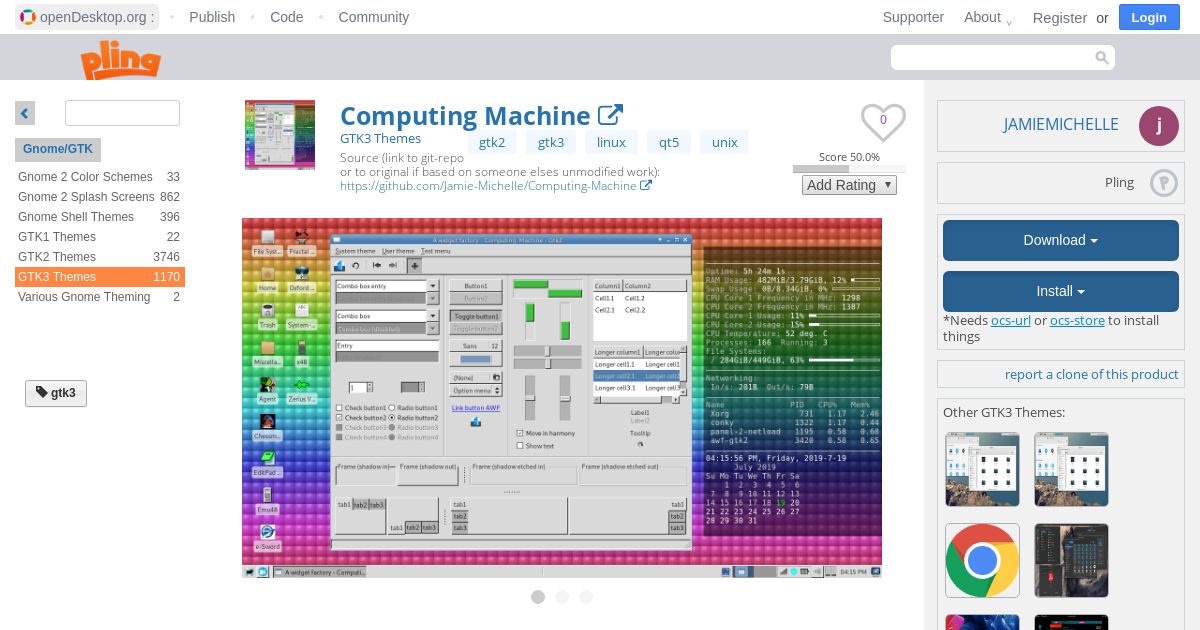
Task: Click report a clone of this product
Action: [1092, 374]
